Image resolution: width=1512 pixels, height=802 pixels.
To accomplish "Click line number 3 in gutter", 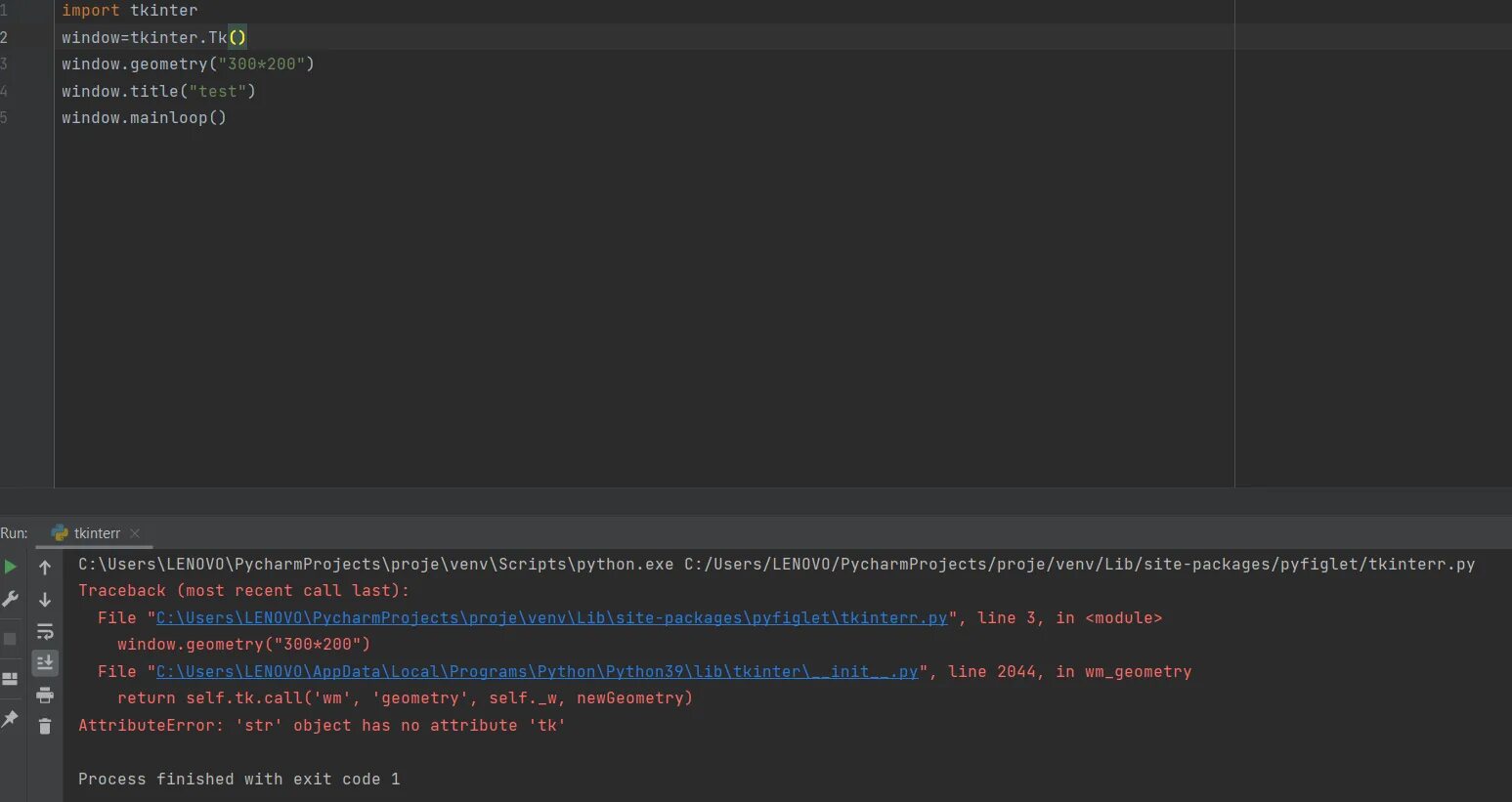I will 5,64.
